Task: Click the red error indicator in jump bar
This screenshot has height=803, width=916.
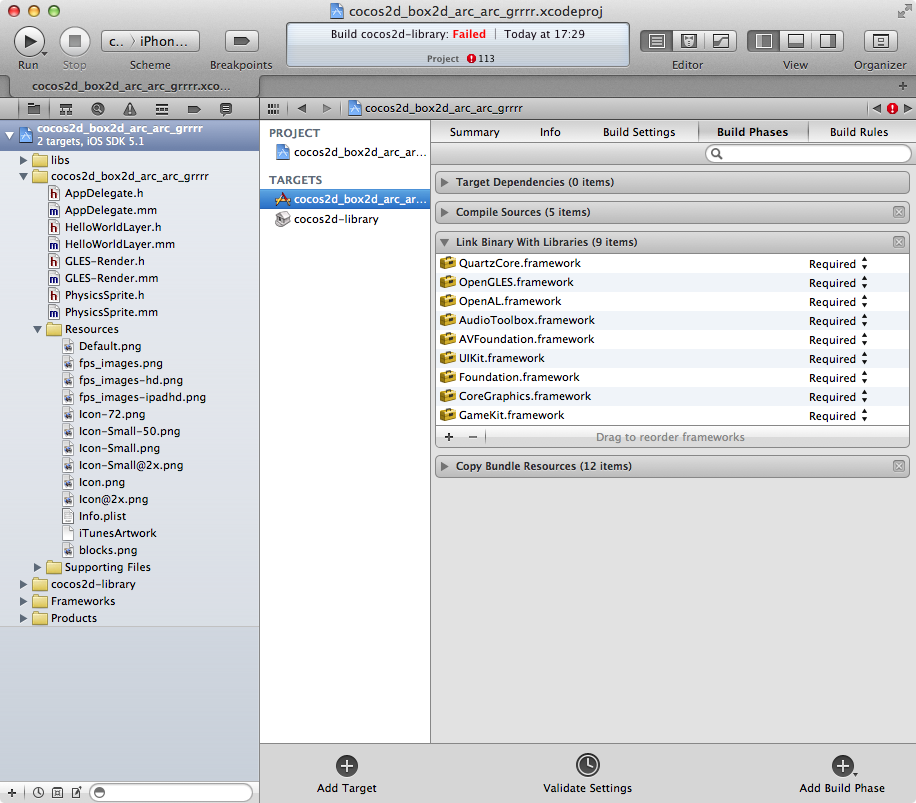Action: tap(892, 109)
